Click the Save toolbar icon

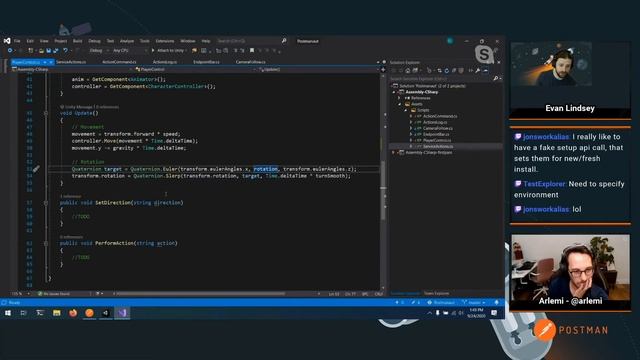pos(48,51)
